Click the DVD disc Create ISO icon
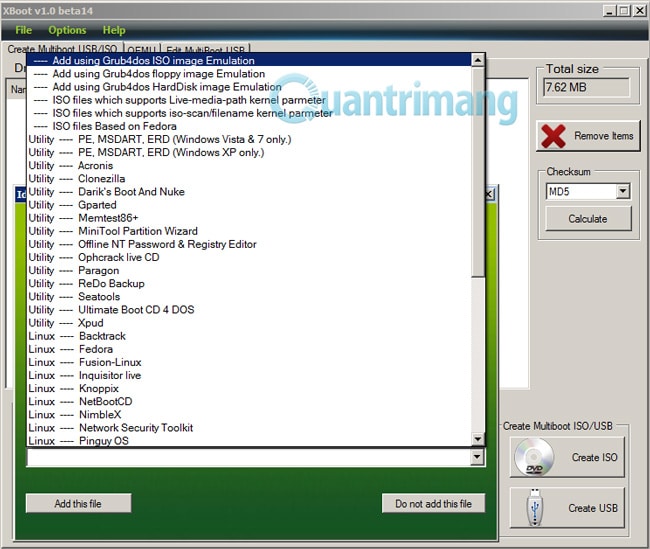The image size is (650, 549). click(x=534, y=457)
